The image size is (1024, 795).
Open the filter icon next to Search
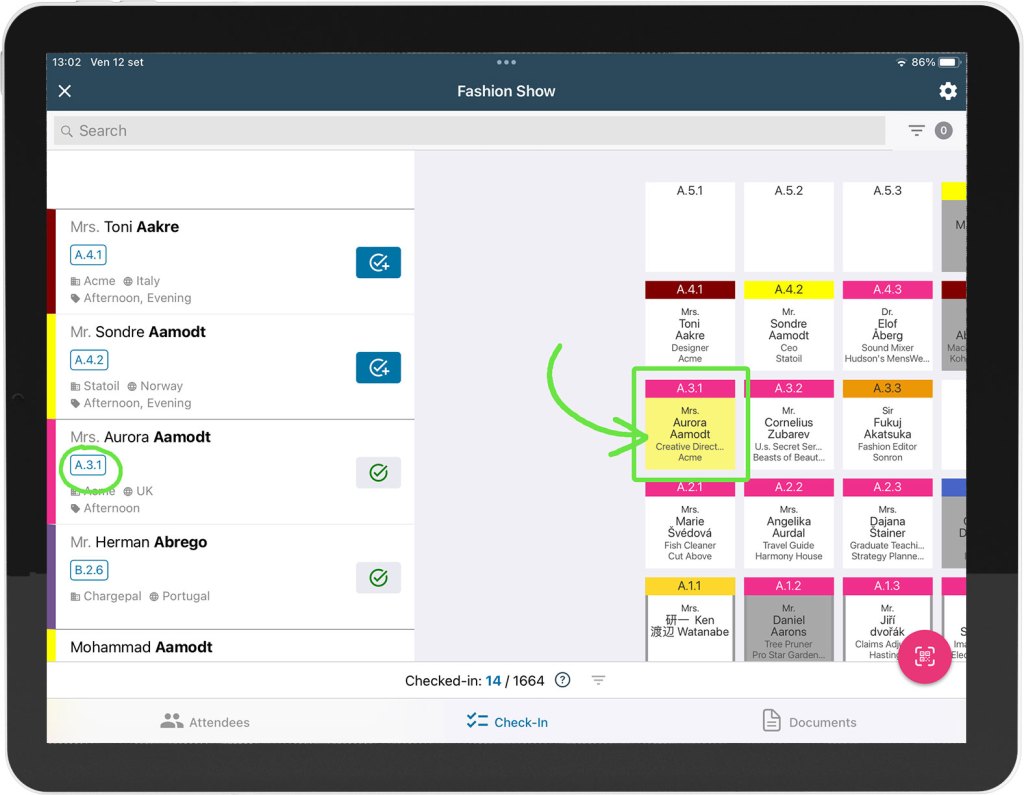tap(916, 131)
